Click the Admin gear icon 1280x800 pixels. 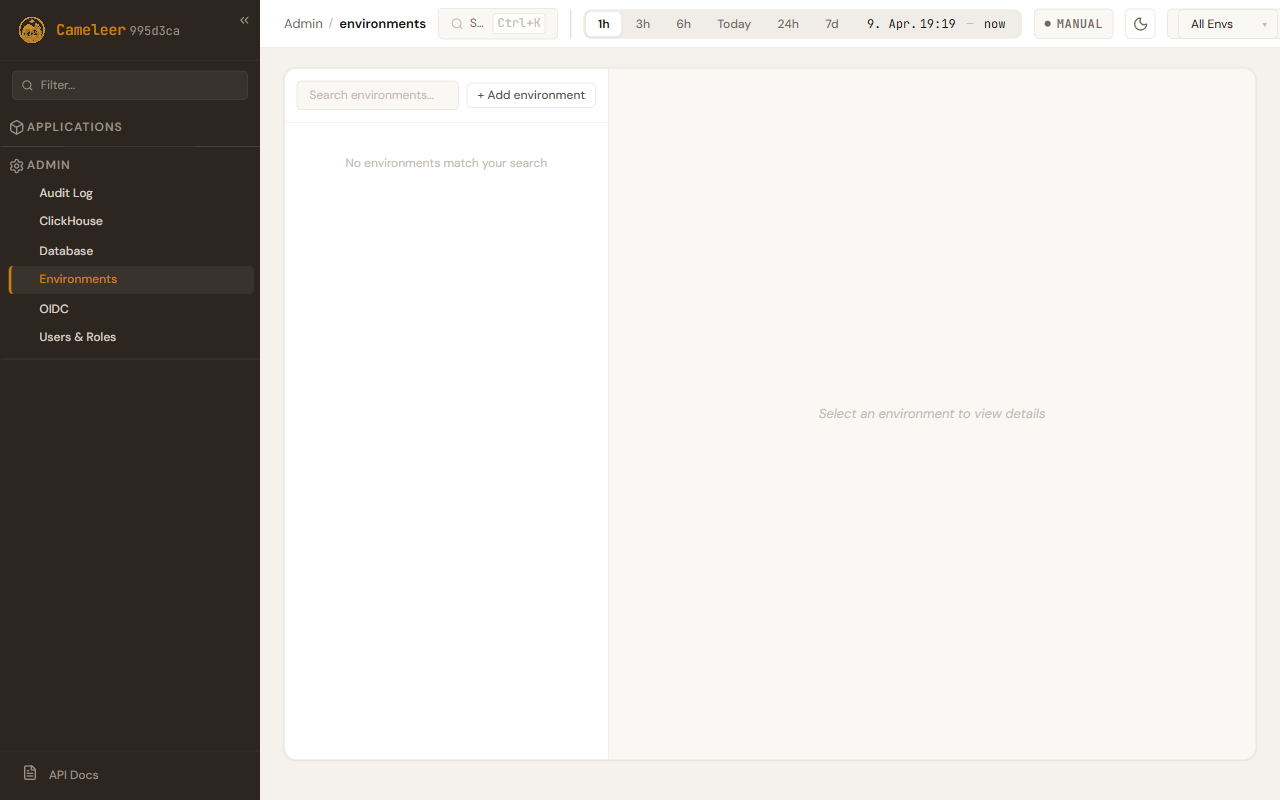(16, 165)
